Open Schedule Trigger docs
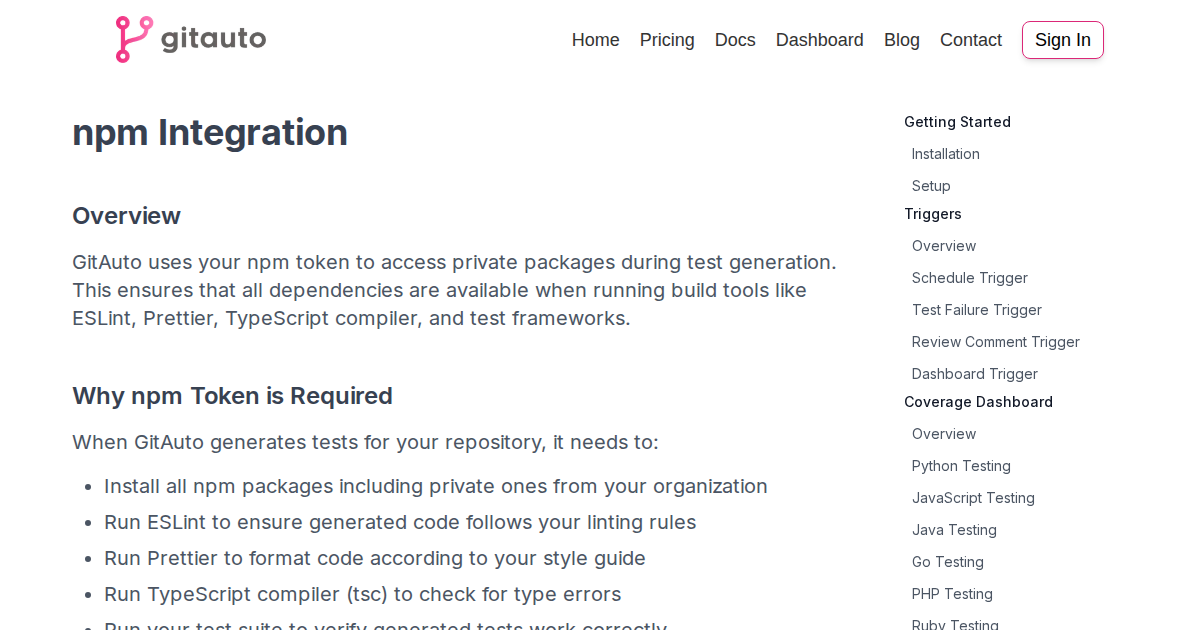The height and width of the screenshot is (630, 1200). point(970,278)
